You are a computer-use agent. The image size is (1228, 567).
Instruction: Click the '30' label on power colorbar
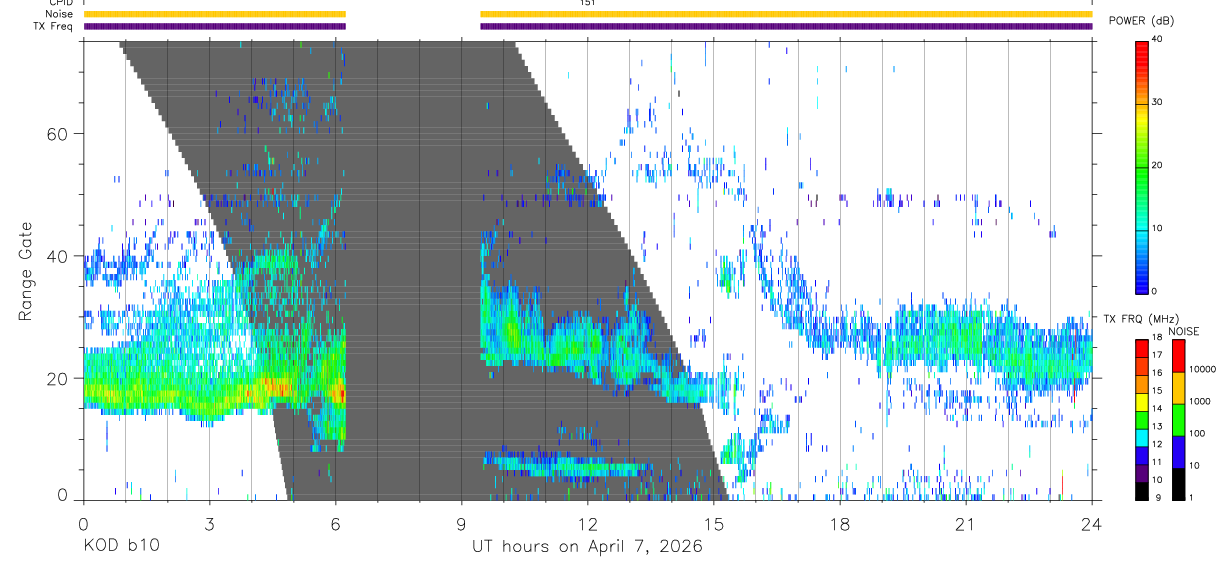tap(1158, 103)
